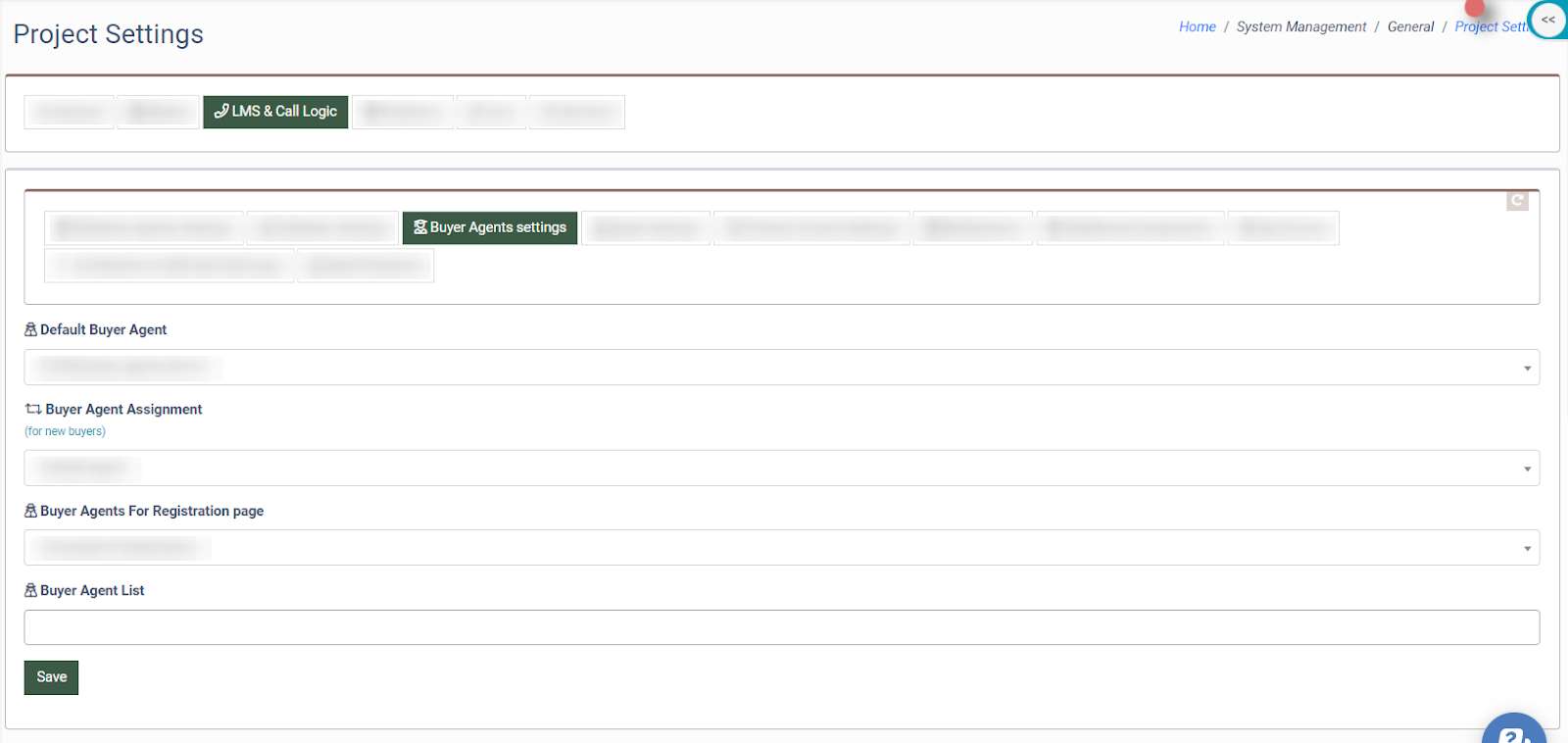Click the red notification dot near the breadcrumb
1568x743 pixels.
(1475, 8)
